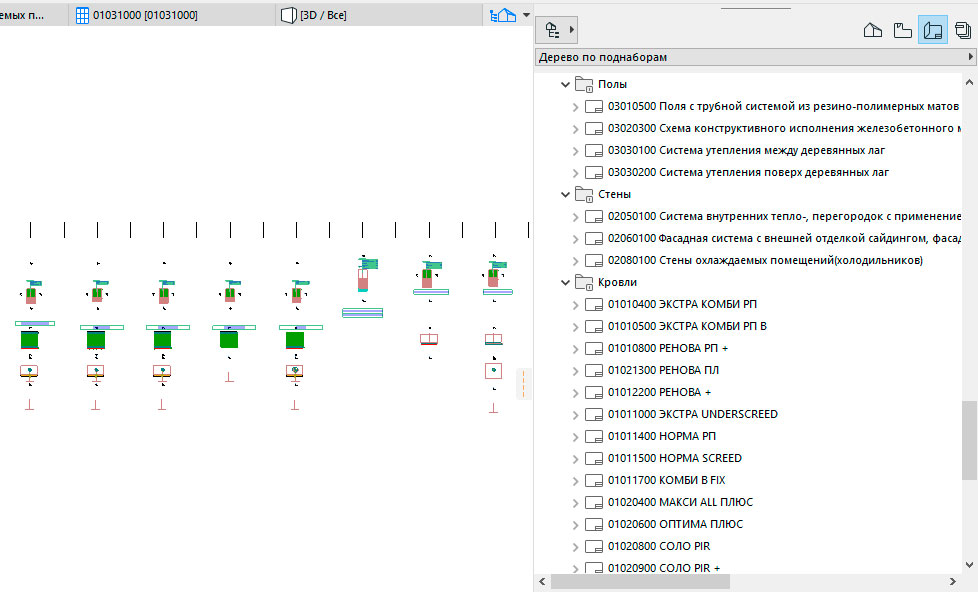Click the tab overview building icon
The width and height of the screenshot is (978, 592).
(503, 15)
